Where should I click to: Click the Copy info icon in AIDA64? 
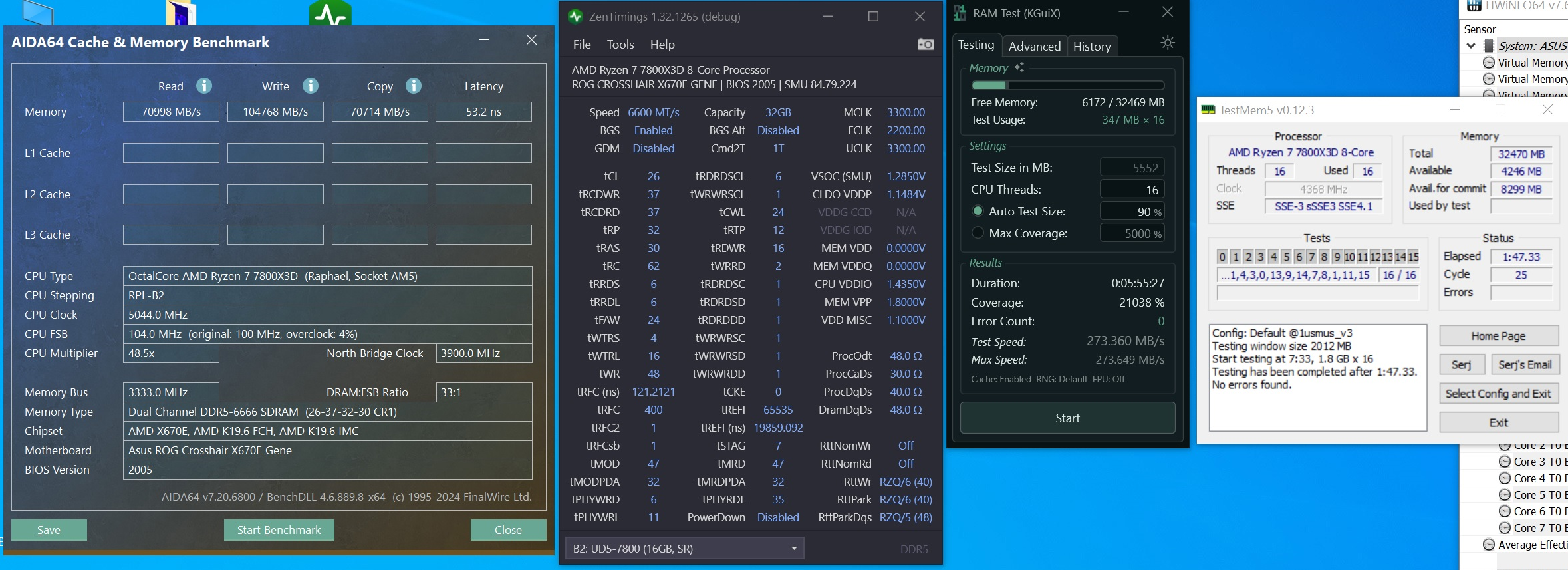coord(414,86)
